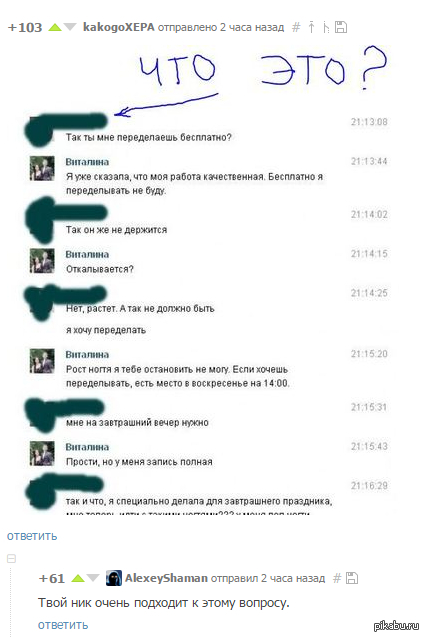424x637 pixels.
Task: Reply to kakogoXEPA's comment via ответить
Action: point(32,536)
